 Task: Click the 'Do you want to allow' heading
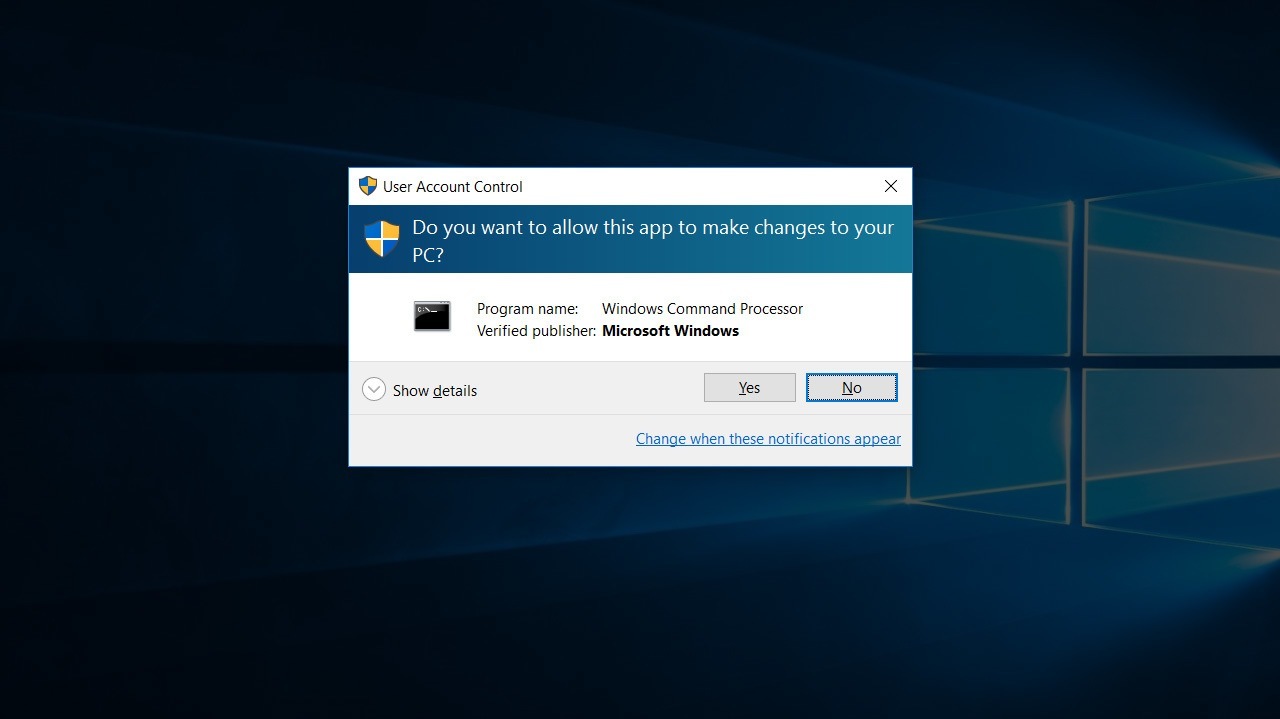653,240
